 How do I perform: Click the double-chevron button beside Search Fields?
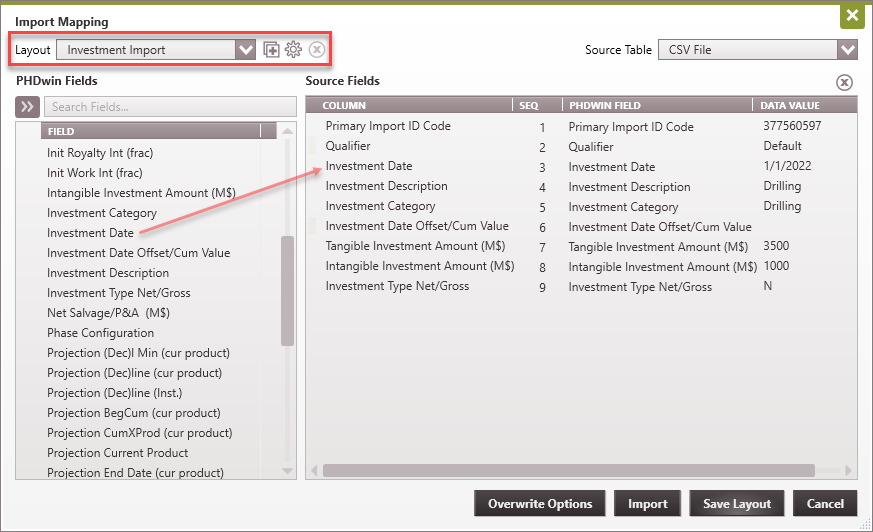click(x=27, y=107)
